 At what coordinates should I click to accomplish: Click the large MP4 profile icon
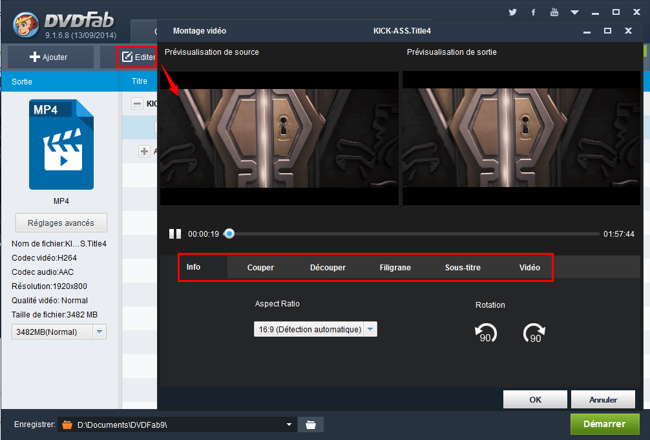61,144
